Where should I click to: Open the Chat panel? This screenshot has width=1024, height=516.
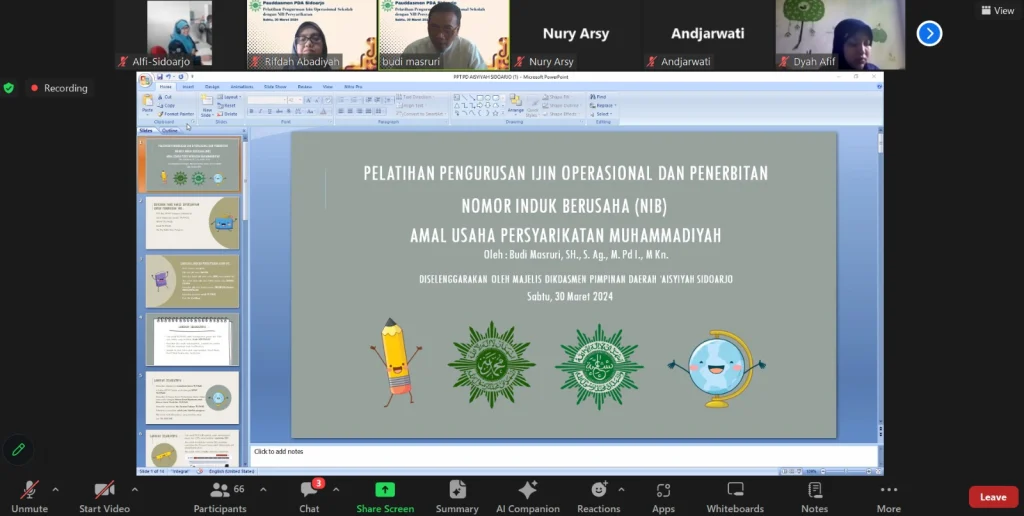coord(310,498)
